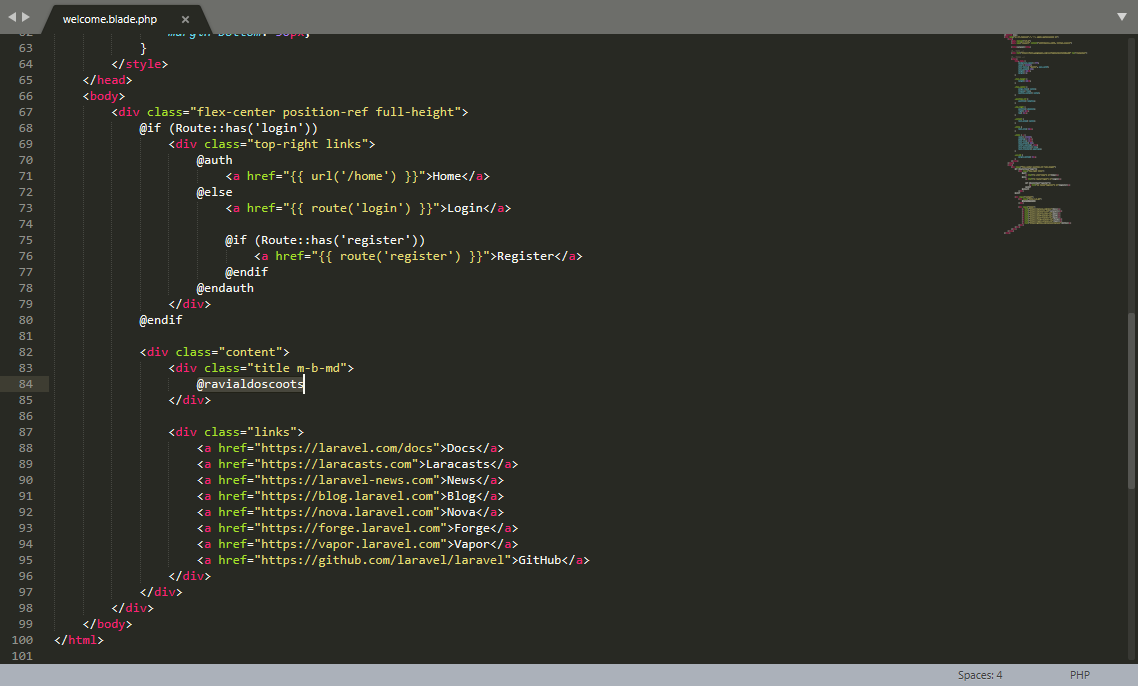Click the https://blog.laravel.com URL

pos(347,496)
